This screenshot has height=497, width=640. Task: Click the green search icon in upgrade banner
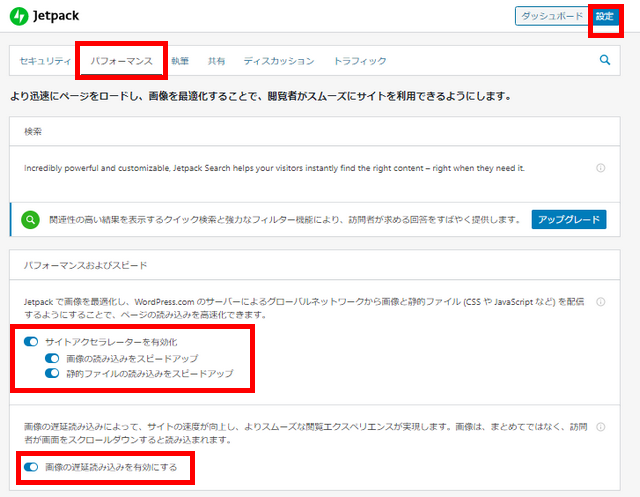30,220
